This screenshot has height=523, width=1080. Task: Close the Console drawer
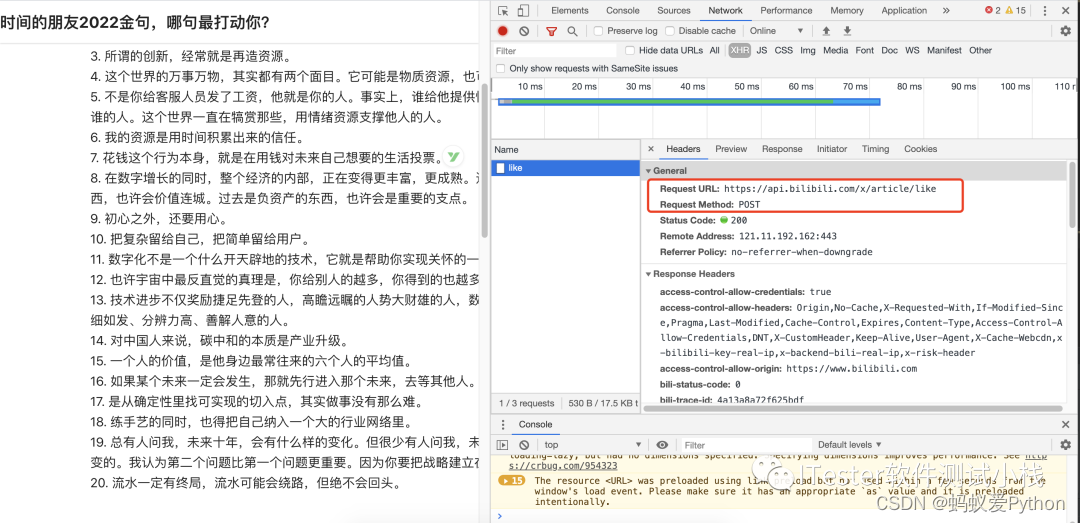[x=1066, y=425]
